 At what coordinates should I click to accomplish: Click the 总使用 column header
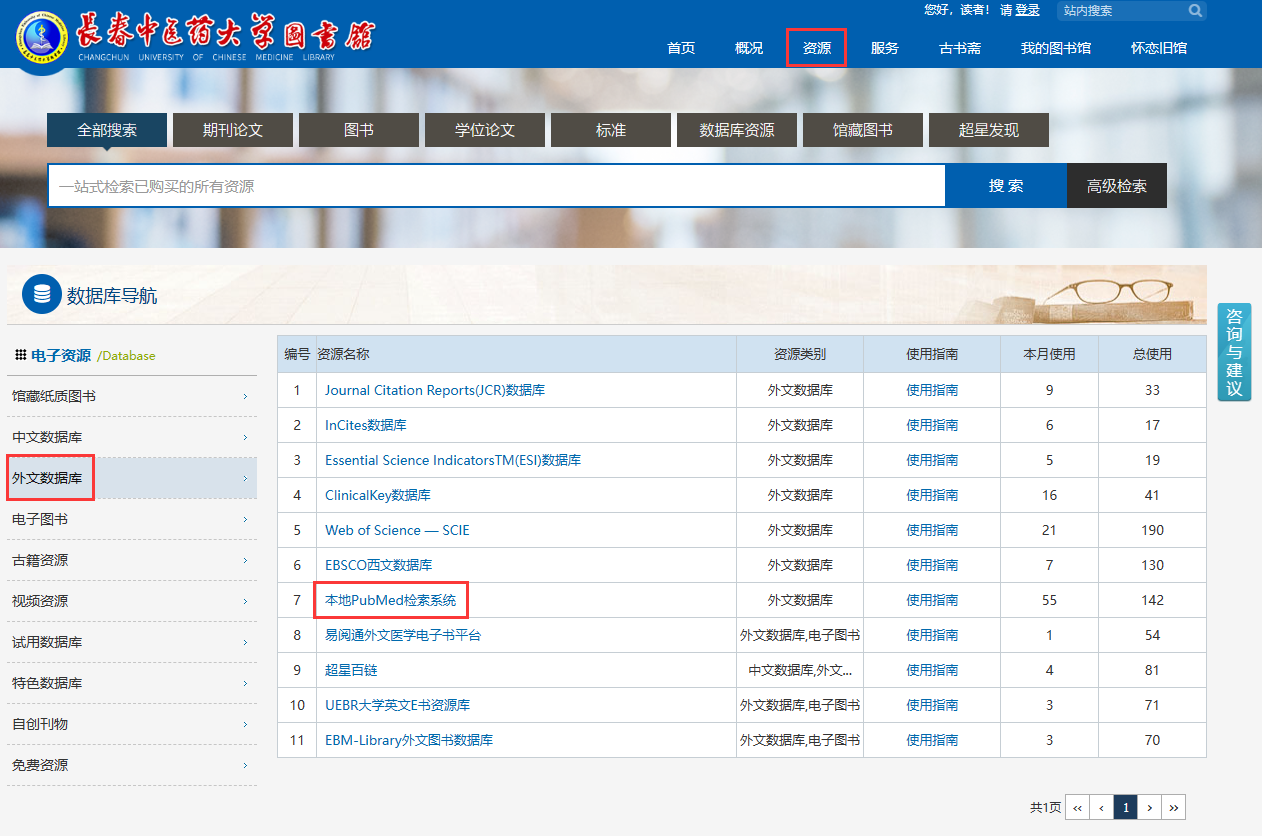click(x=1152, y=354)
